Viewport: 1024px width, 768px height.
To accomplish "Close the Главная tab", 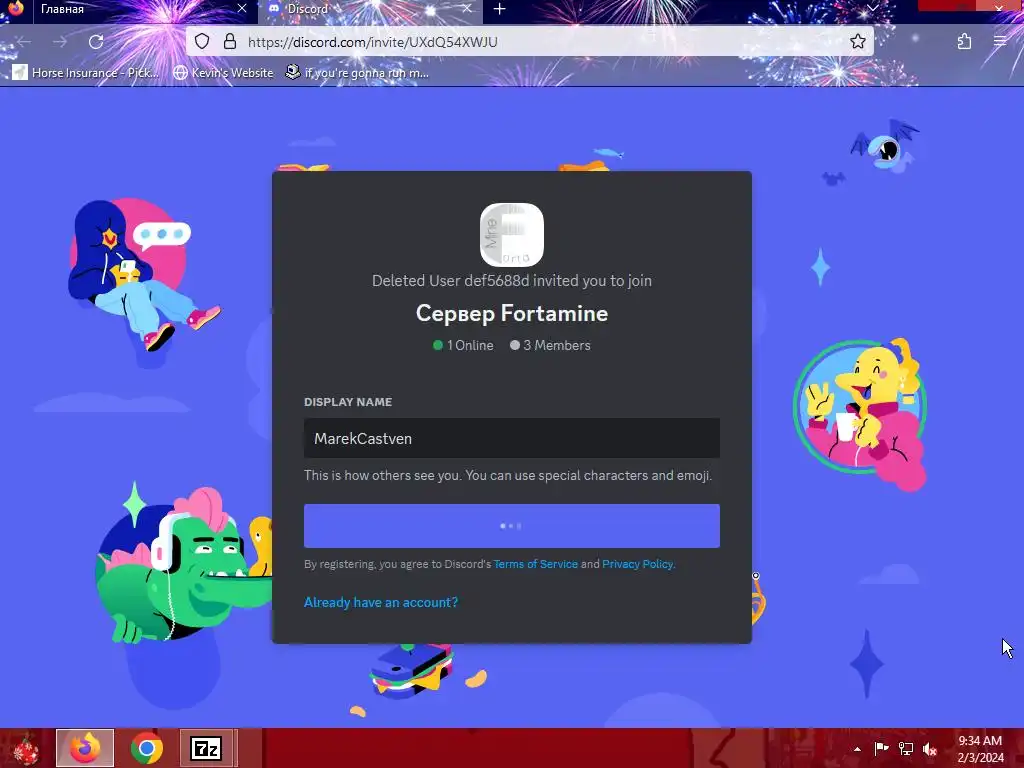I will 242,8.
